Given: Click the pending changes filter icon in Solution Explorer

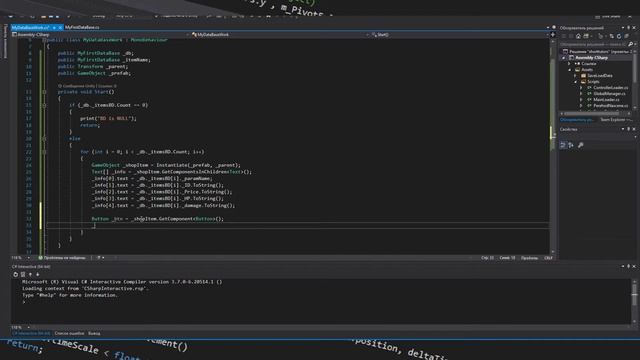Looking at the screenshot, I should [x=601, y=36].
